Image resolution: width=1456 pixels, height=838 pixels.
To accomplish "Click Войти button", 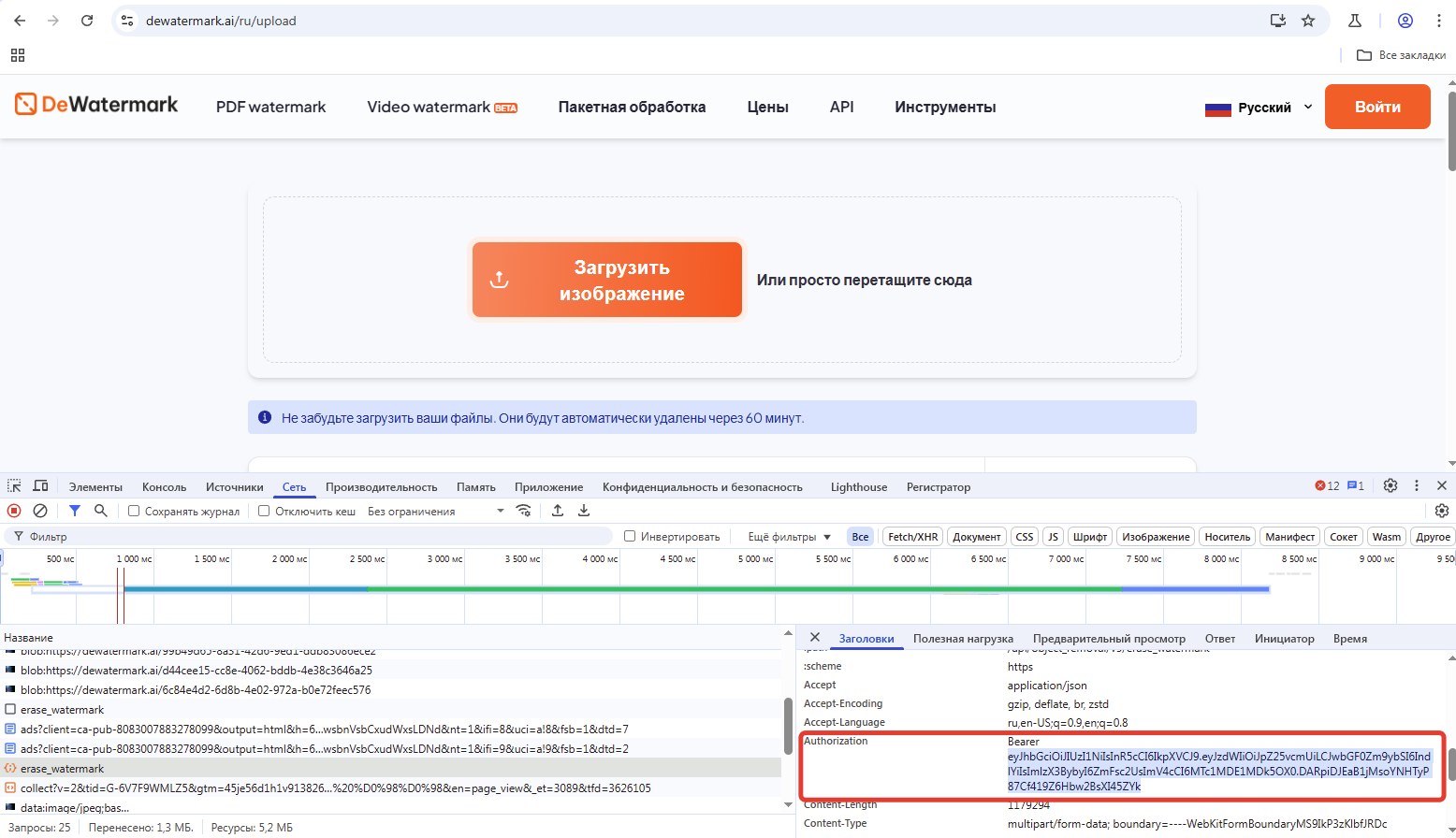I will [1377, 107].
